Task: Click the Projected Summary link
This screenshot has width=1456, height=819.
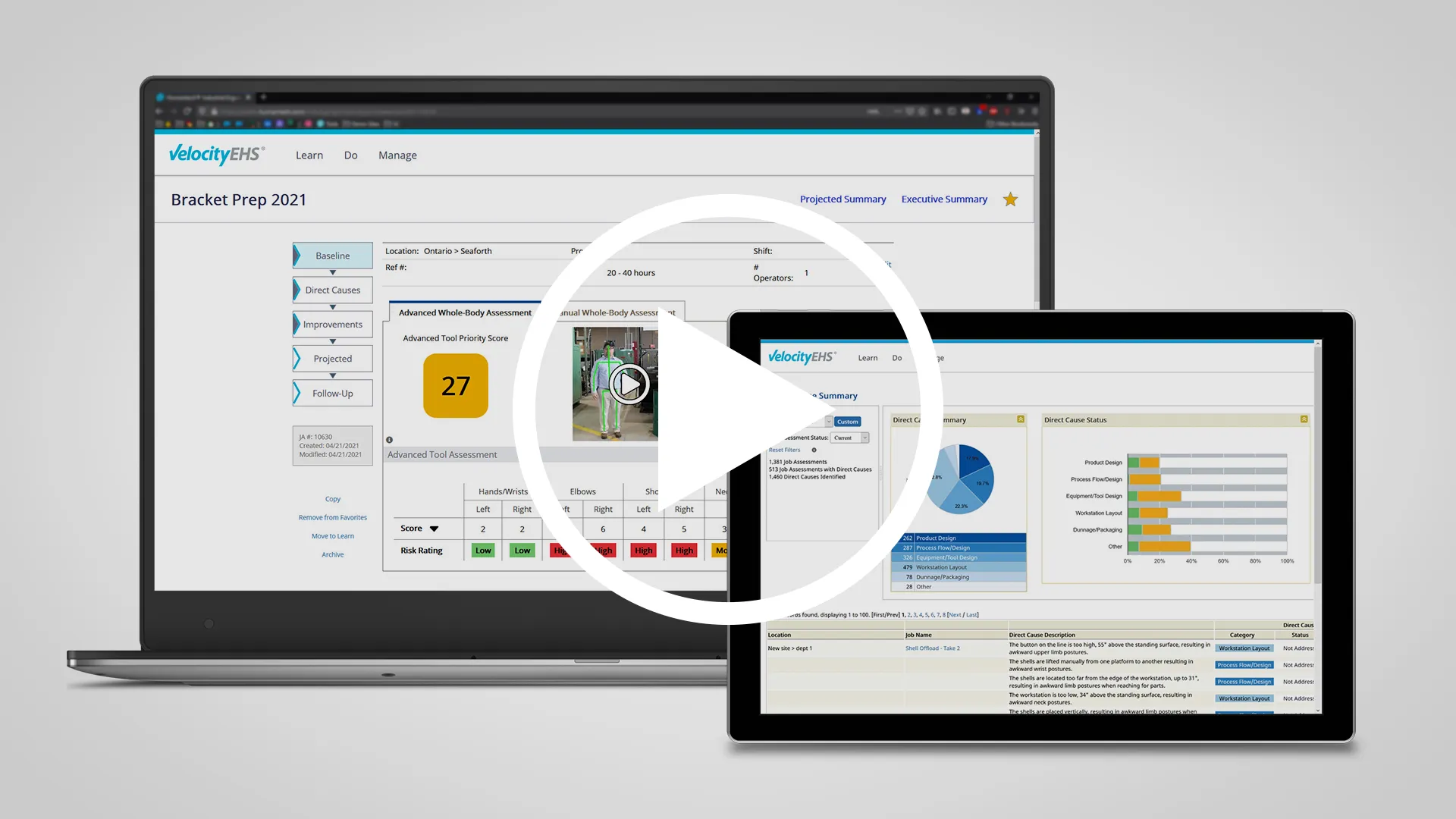Action: 843,198
